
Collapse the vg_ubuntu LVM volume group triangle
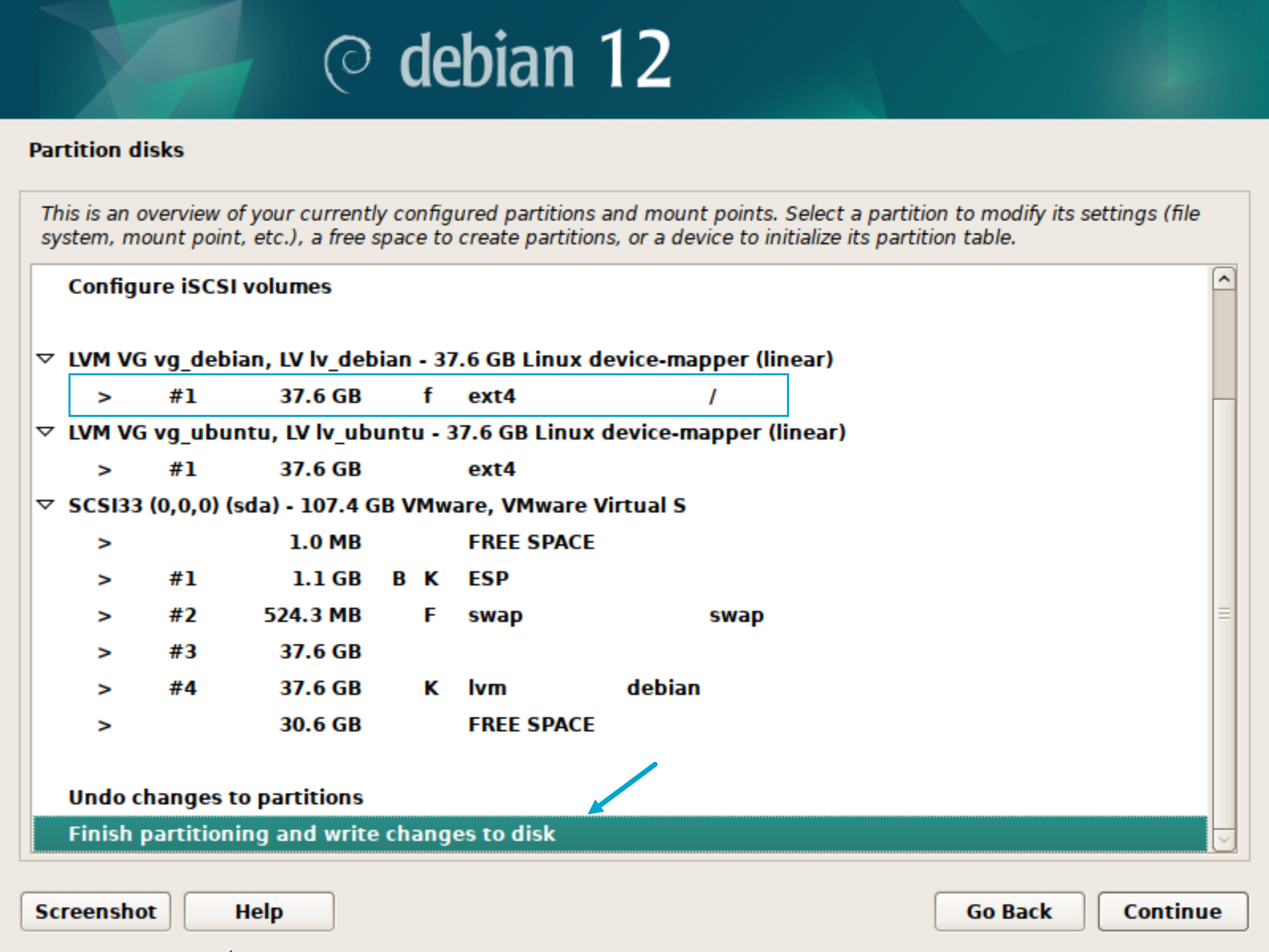pos(45,432)
